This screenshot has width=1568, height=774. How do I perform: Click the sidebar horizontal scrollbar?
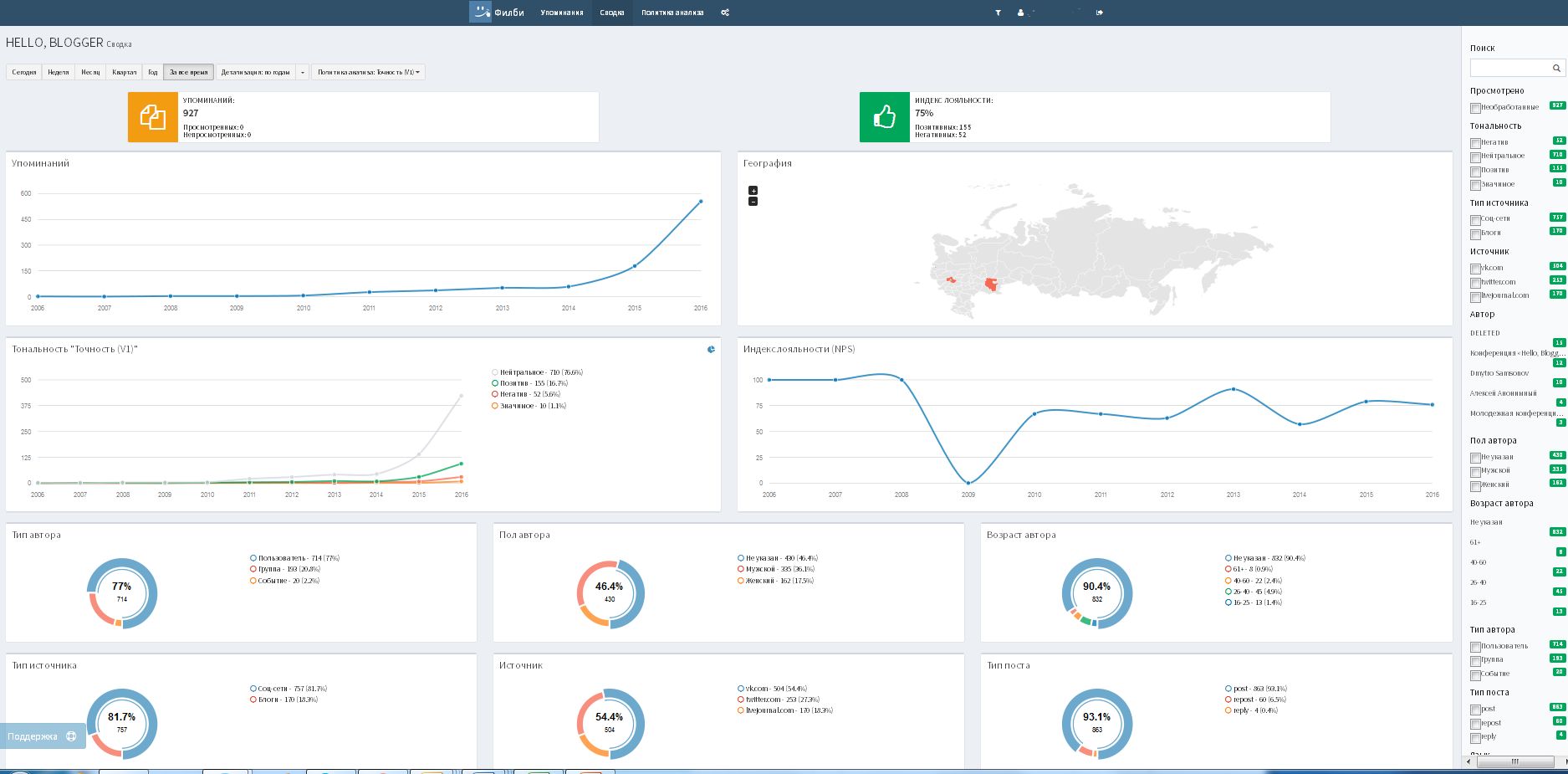pos(1514,761)
